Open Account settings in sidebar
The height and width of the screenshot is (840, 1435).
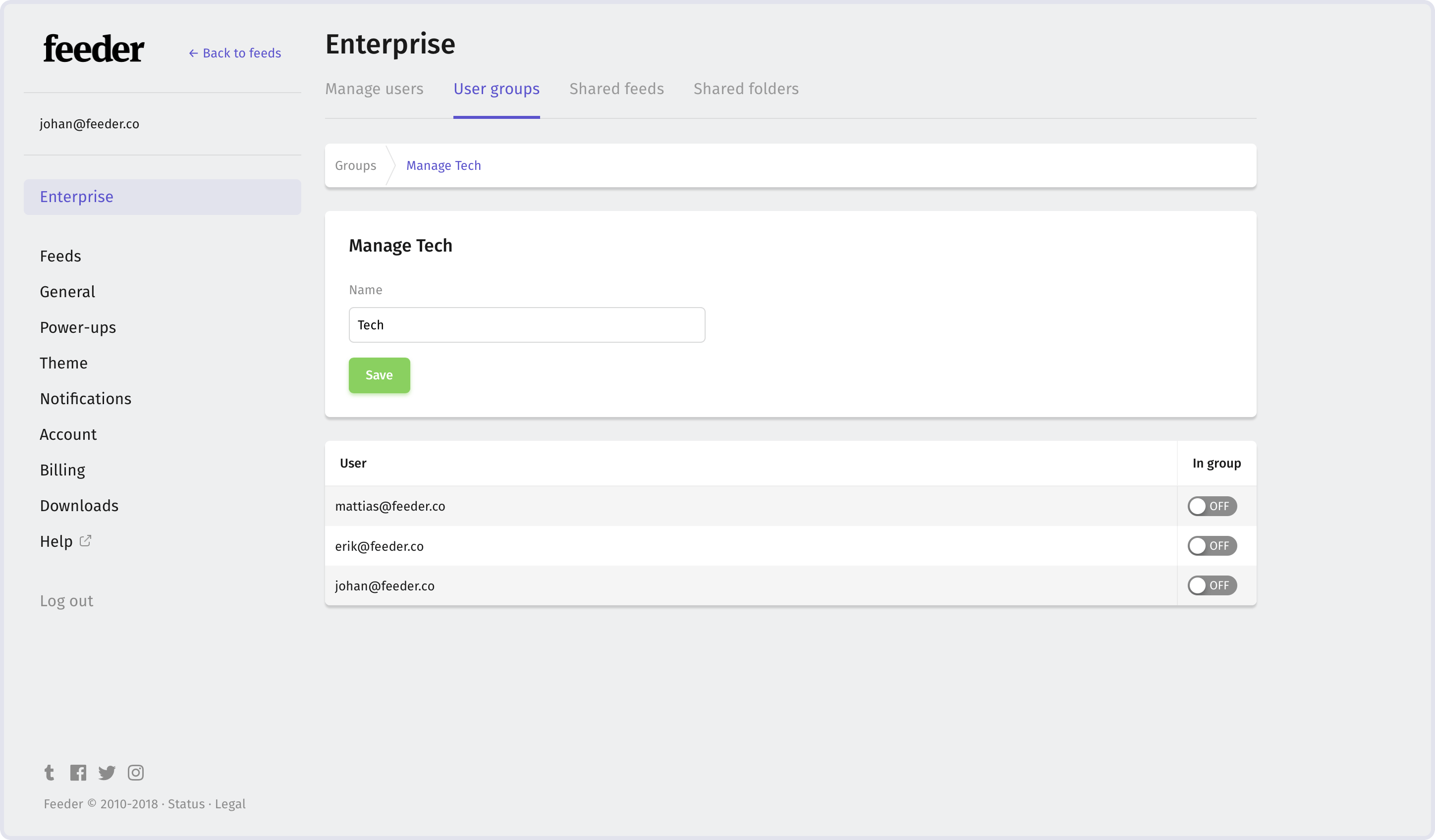click(68, 435)
